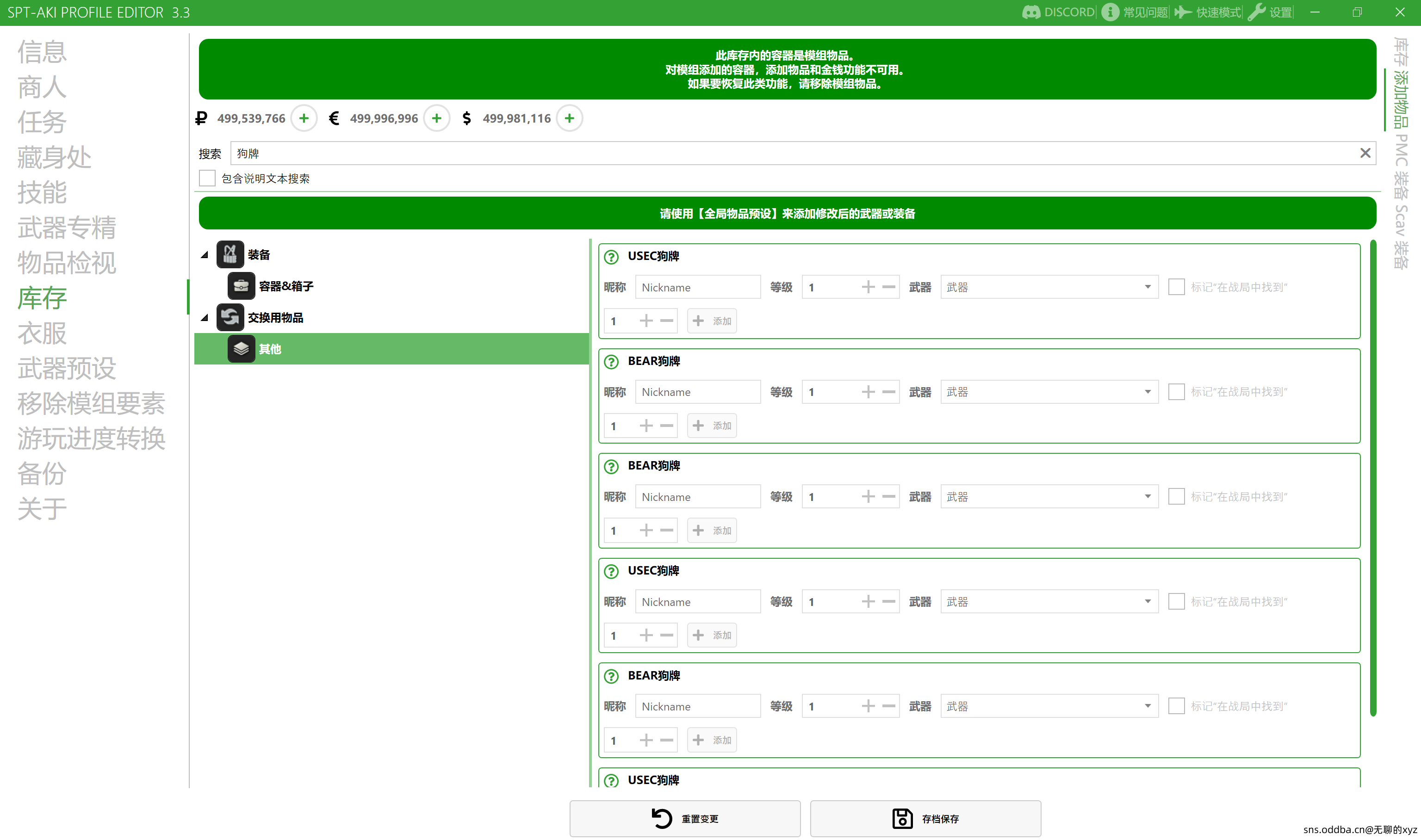Click the plus icon next to roubles
This screenshot has height=840, width=1421.
click(x=304, y=118)
